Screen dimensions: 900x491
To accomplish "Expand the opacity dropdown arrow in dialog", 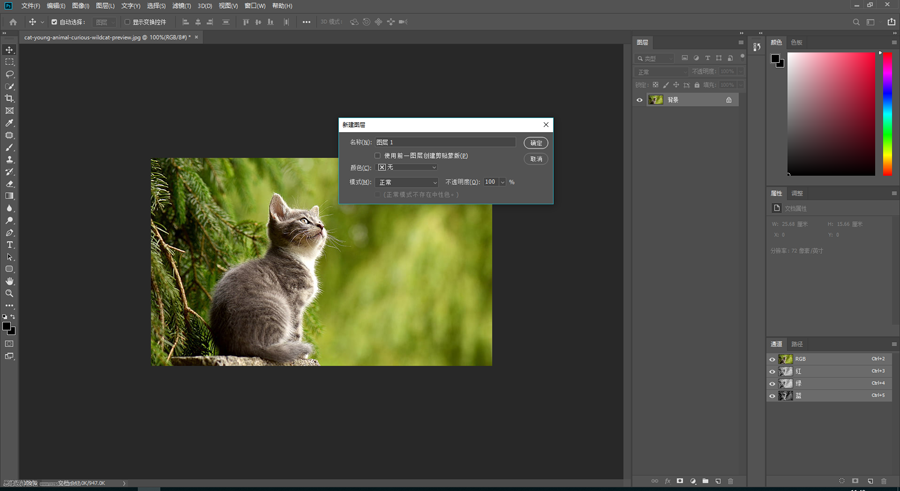I will pos(503,182).
